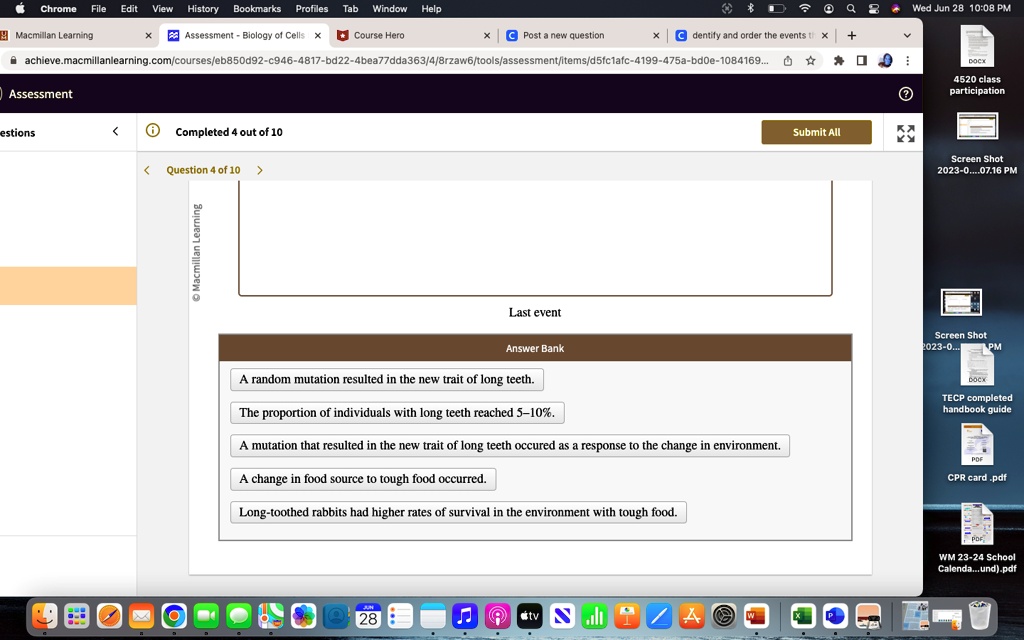Advance to the next question with the right chevron

[x=258, y=170]
